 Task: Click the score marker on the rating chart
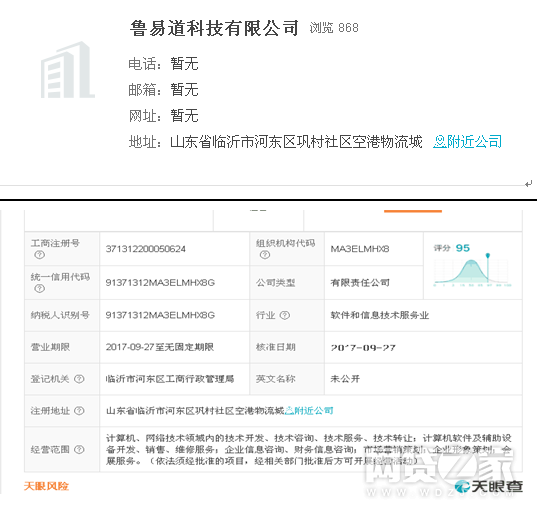coord(488,255)
